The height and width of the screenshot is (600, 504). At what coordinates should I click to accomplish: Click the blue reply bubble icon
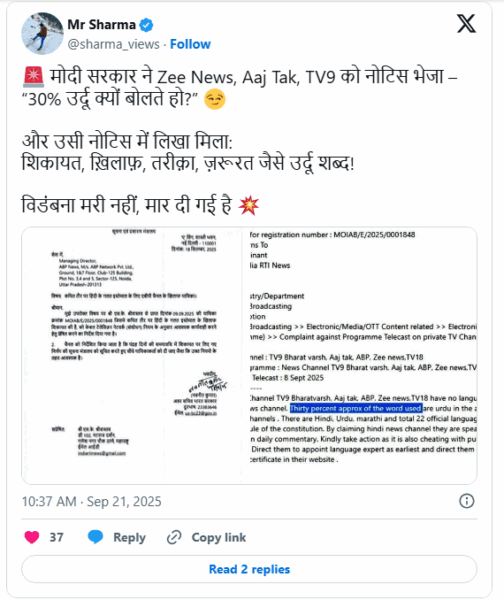(x=95, y=537)
